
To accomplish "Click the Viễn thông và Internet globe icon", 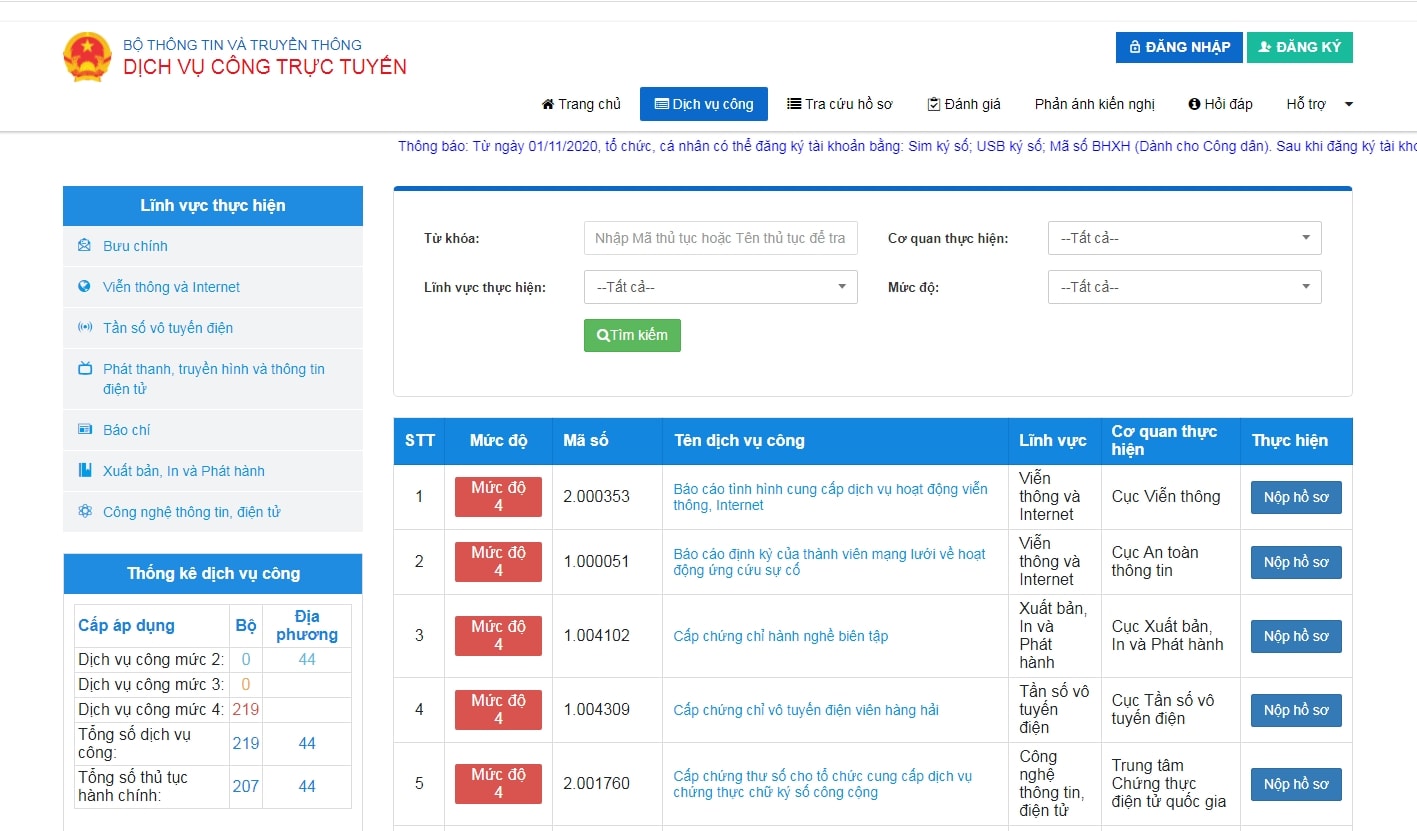I will point(85,287).
